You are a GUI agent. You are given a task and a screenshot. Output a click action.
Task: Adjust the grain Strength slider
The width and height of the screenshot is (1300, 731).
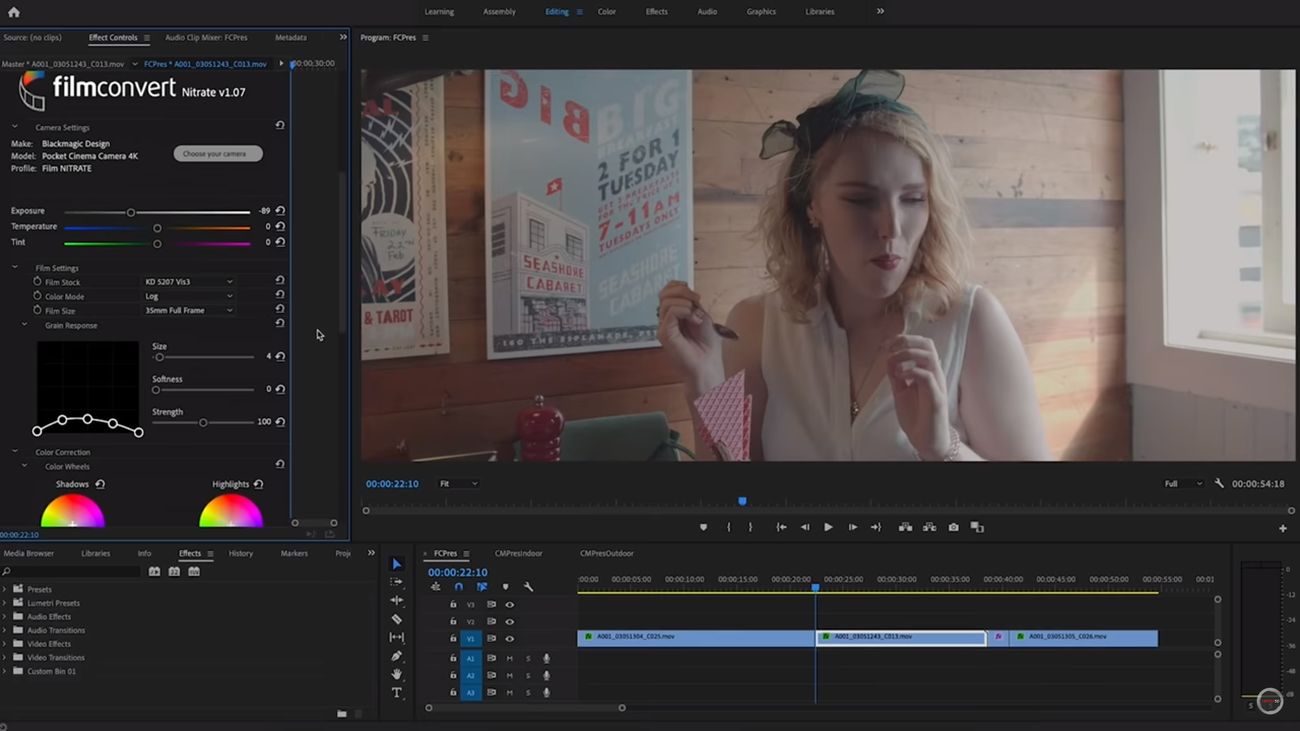(203, 422)
